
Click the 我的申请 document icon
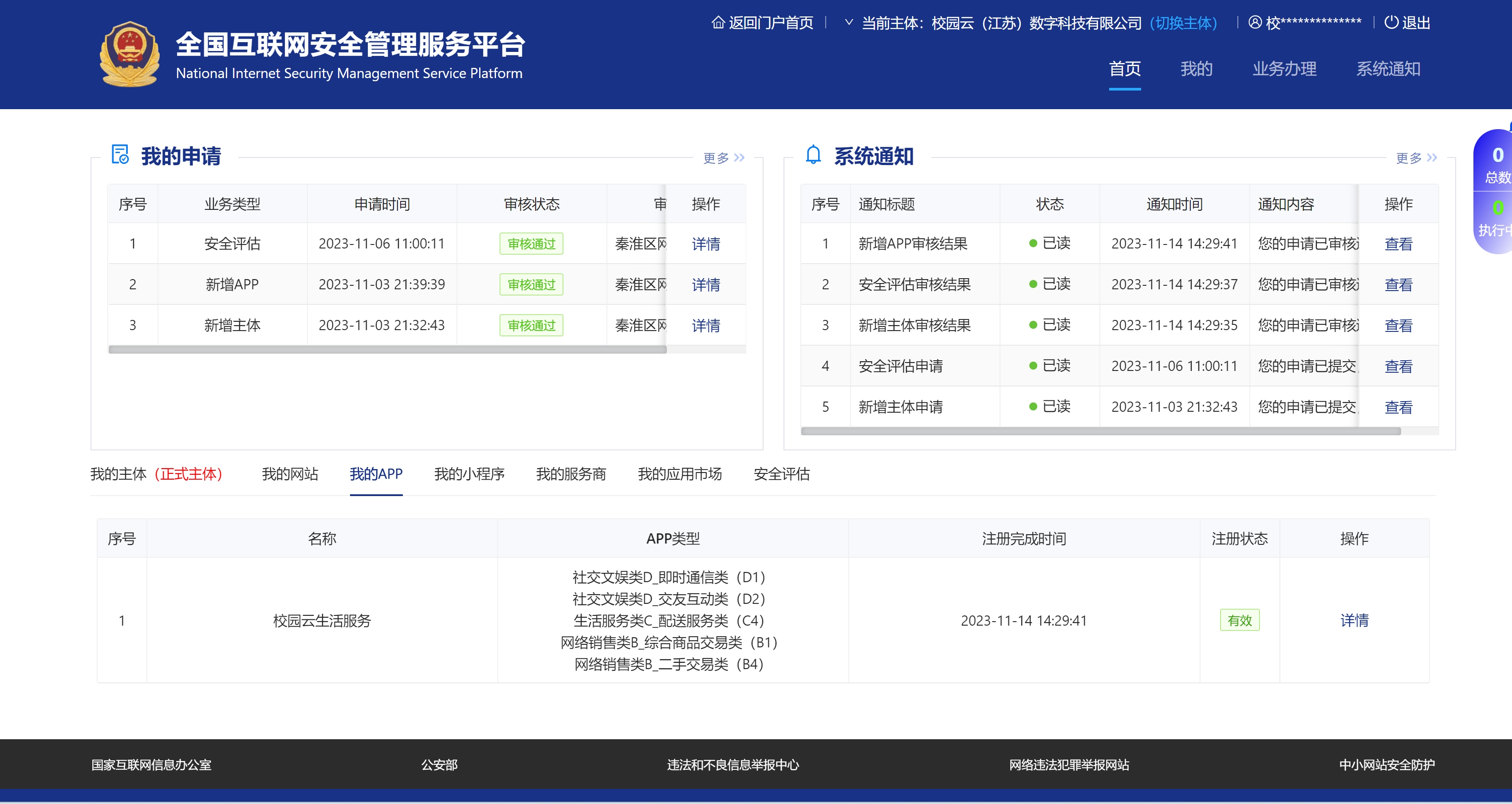[x=120, y=155]
